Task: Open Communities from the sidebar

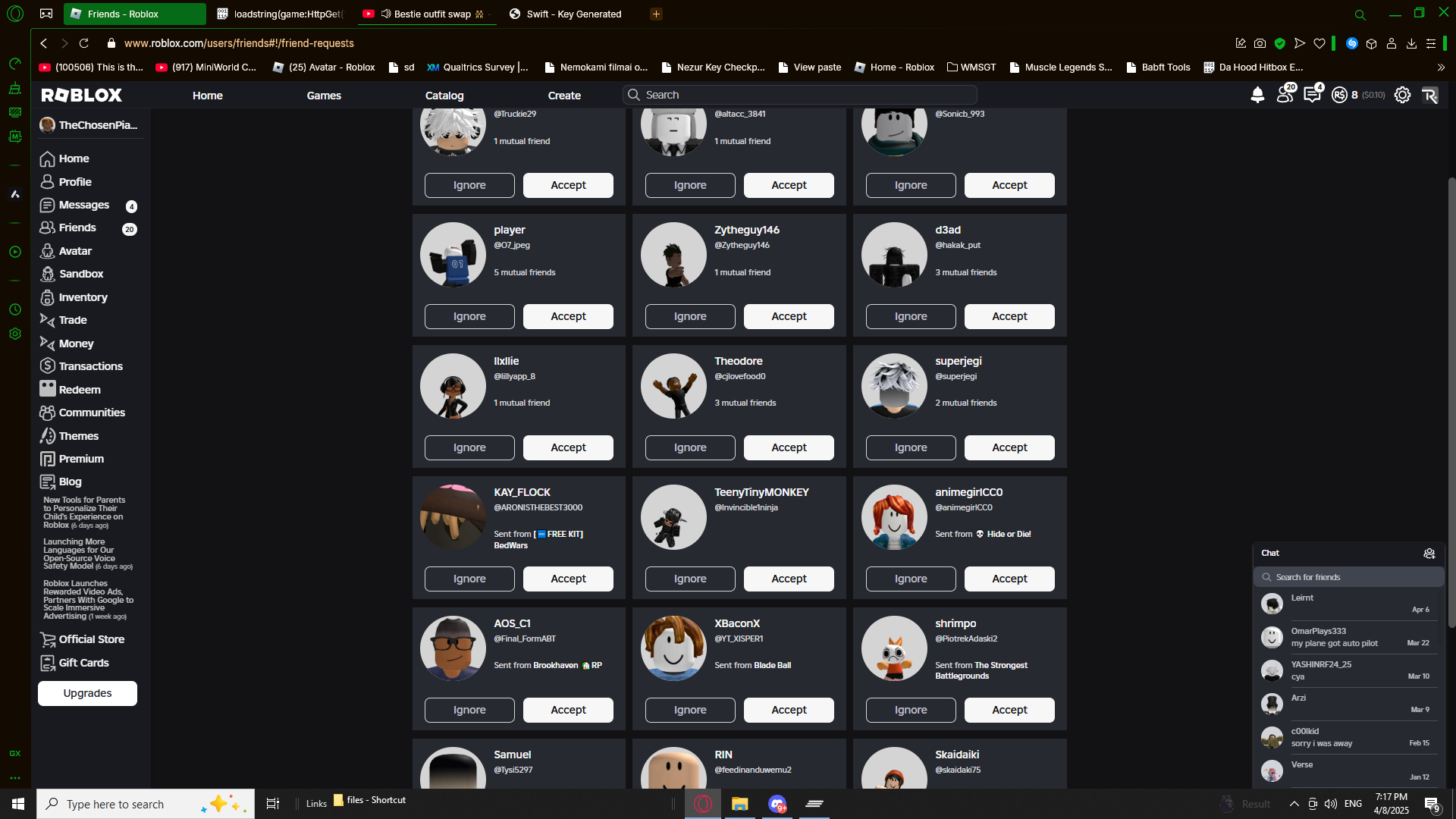Action: point(92,413)
